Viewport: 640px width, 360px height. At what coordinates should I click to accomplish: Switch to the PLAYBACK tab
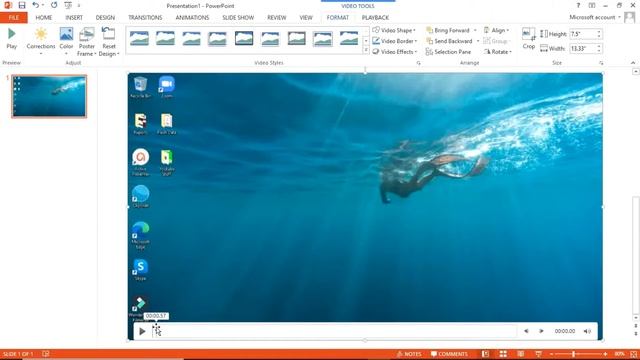(375, 18)
